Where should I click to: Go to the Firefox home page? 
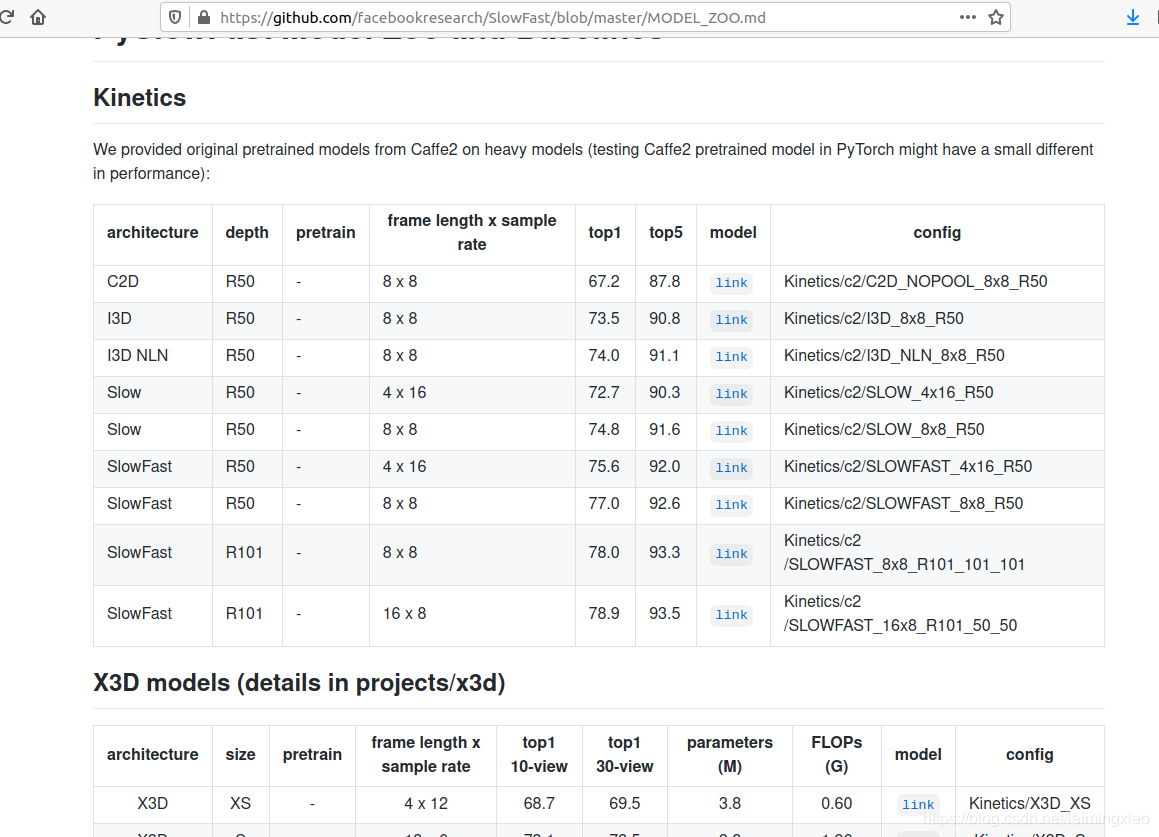point(38,17)
